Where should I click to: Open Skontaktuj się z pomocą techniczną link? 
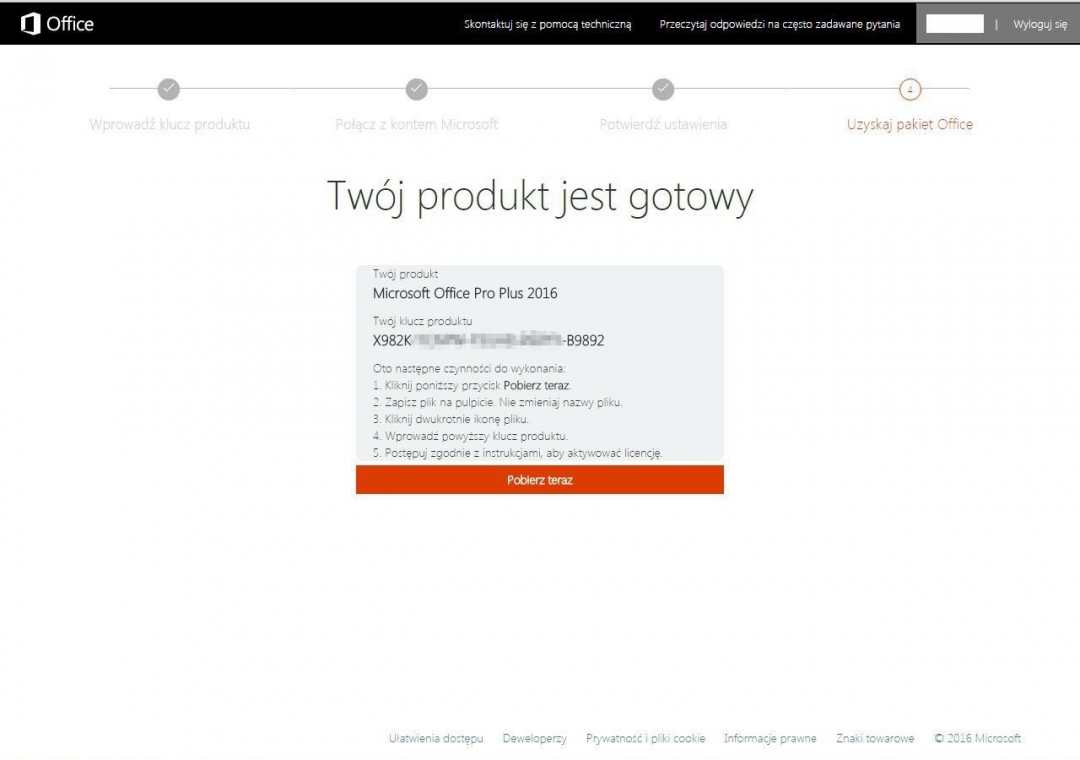click(547, 24)
